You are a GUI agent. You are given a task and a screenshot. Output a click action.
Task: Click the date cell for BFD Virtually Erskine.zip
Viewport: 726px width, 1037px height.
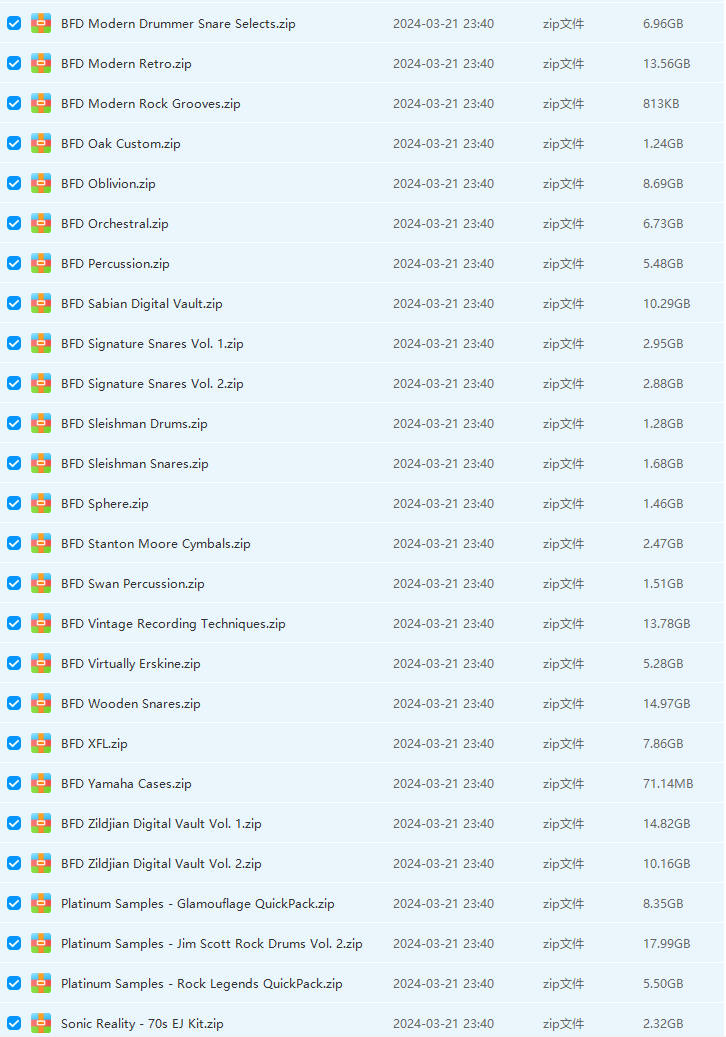point(443,663)
